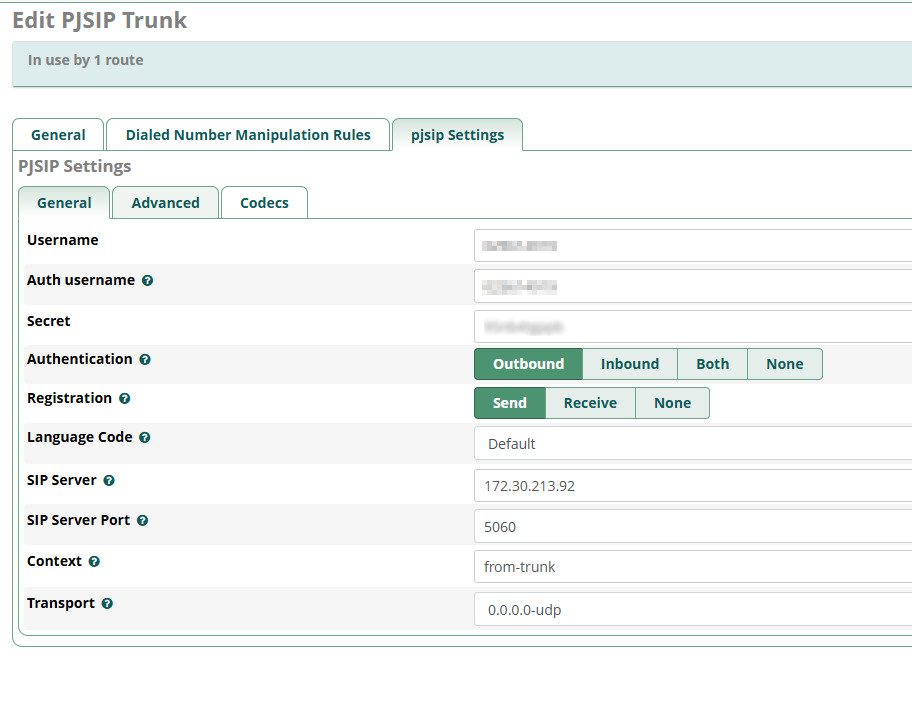Click help icon beside Authentication label
Viewport: 912px width, 715px height.
click(145, 360)
